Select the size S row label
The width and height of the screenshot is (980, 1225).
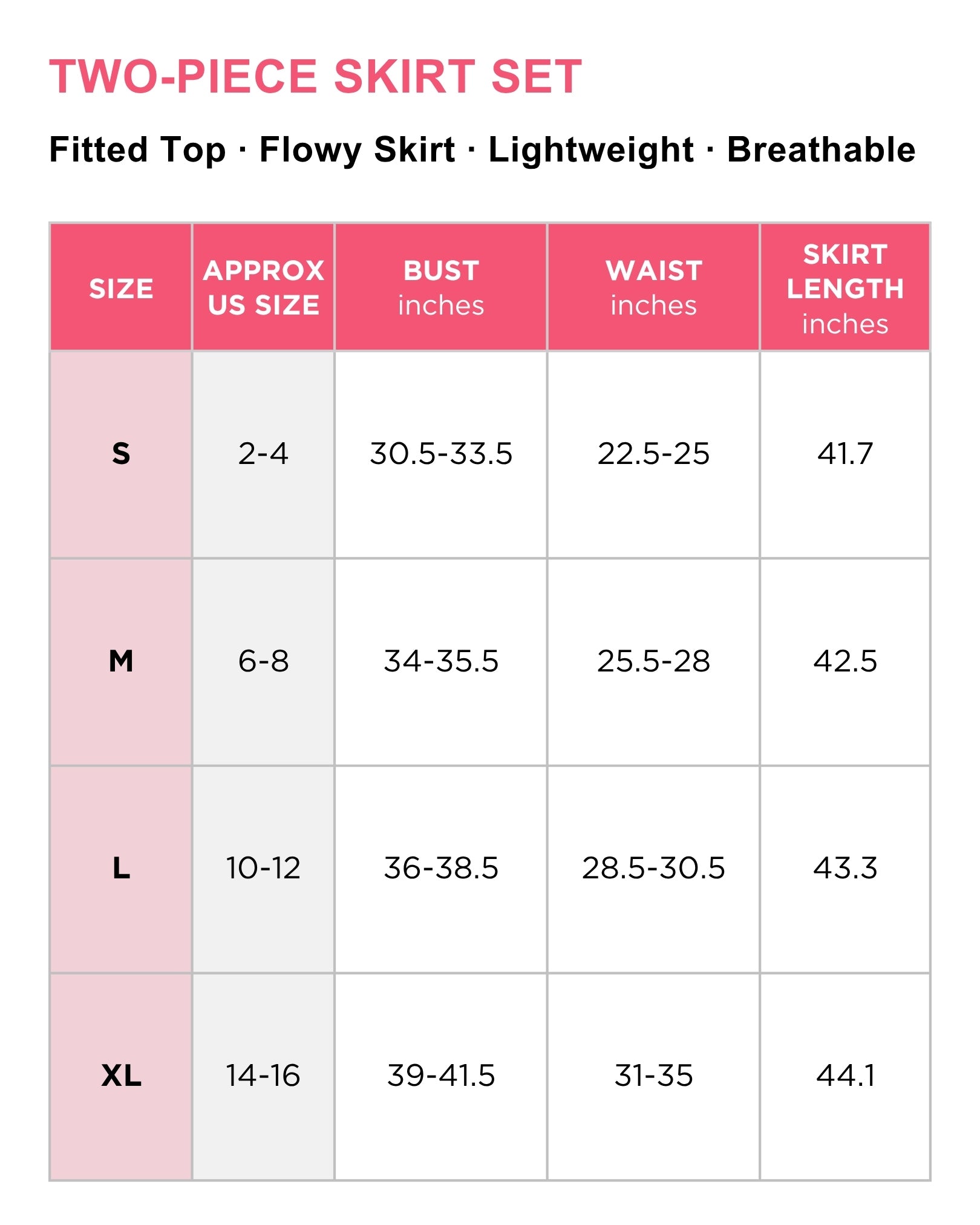tap(121, 454)
